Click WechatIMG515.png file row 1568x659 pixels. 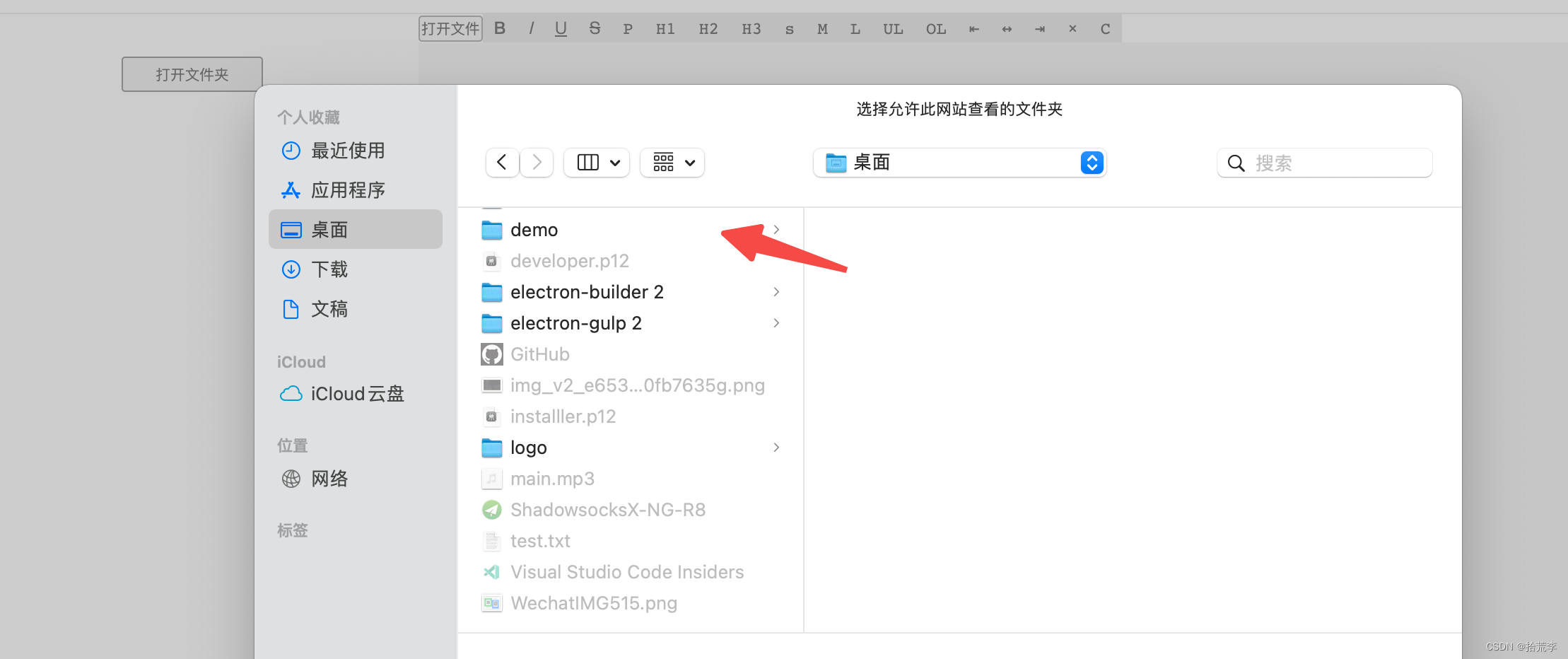pyautogui.click(x=631, y=603)
